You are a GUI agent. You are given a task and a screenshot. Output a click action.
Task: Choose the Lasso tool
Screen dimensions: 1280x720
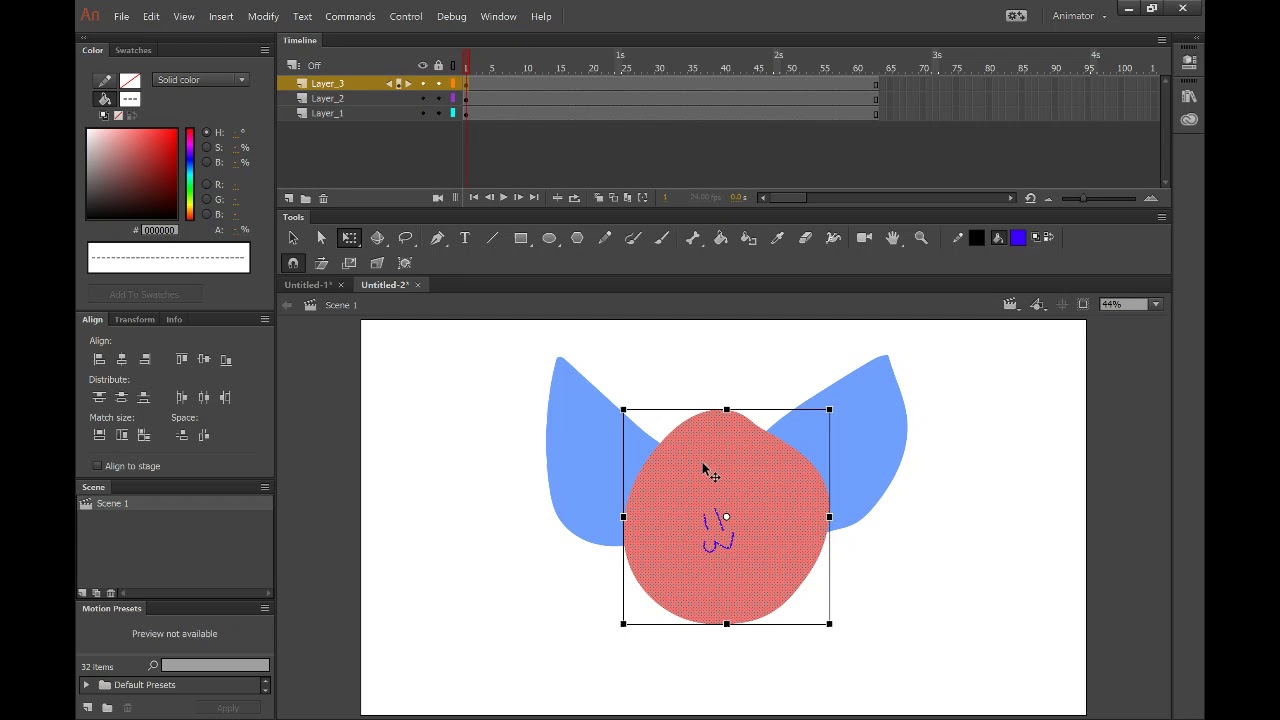pyautogui.click(x=405, y=238)
